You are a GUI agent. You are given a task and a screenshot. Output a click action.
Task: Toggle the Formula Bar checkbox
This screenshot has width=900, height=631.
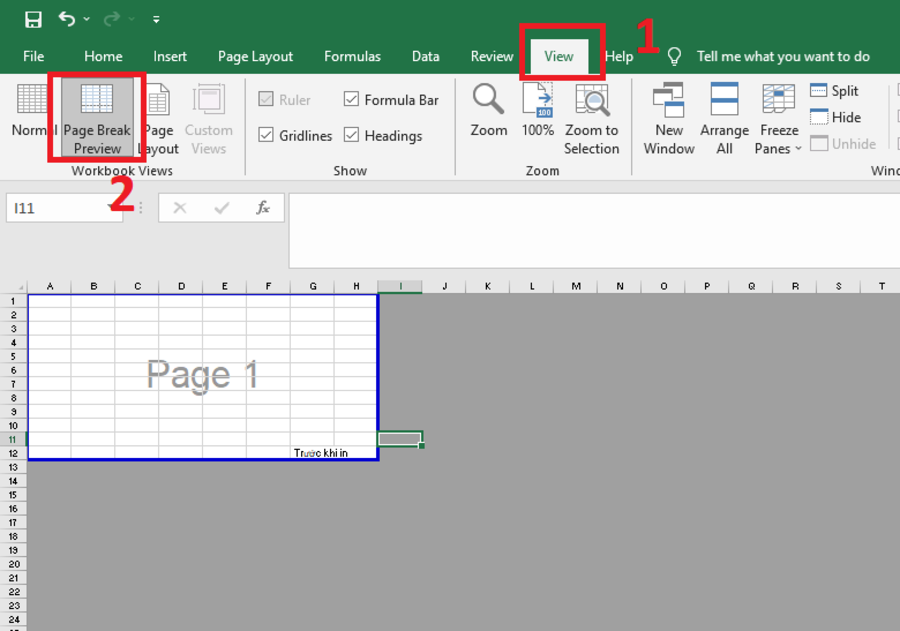click(351, 99)
